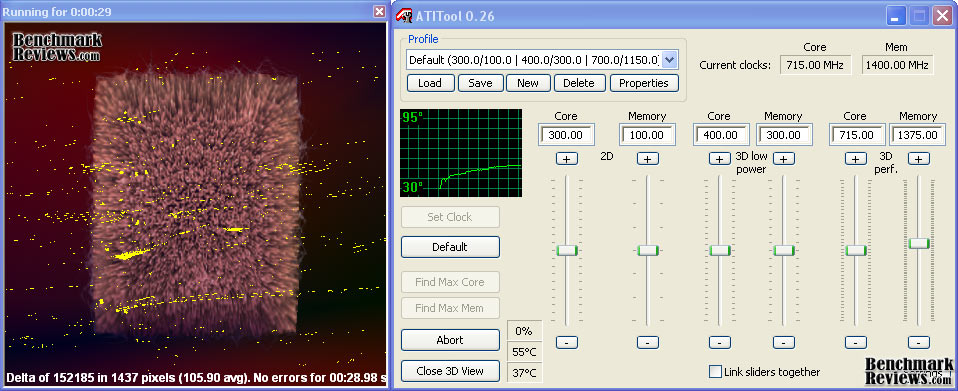Click the Load profile button

pyautogui.click(x=430, y=83)
